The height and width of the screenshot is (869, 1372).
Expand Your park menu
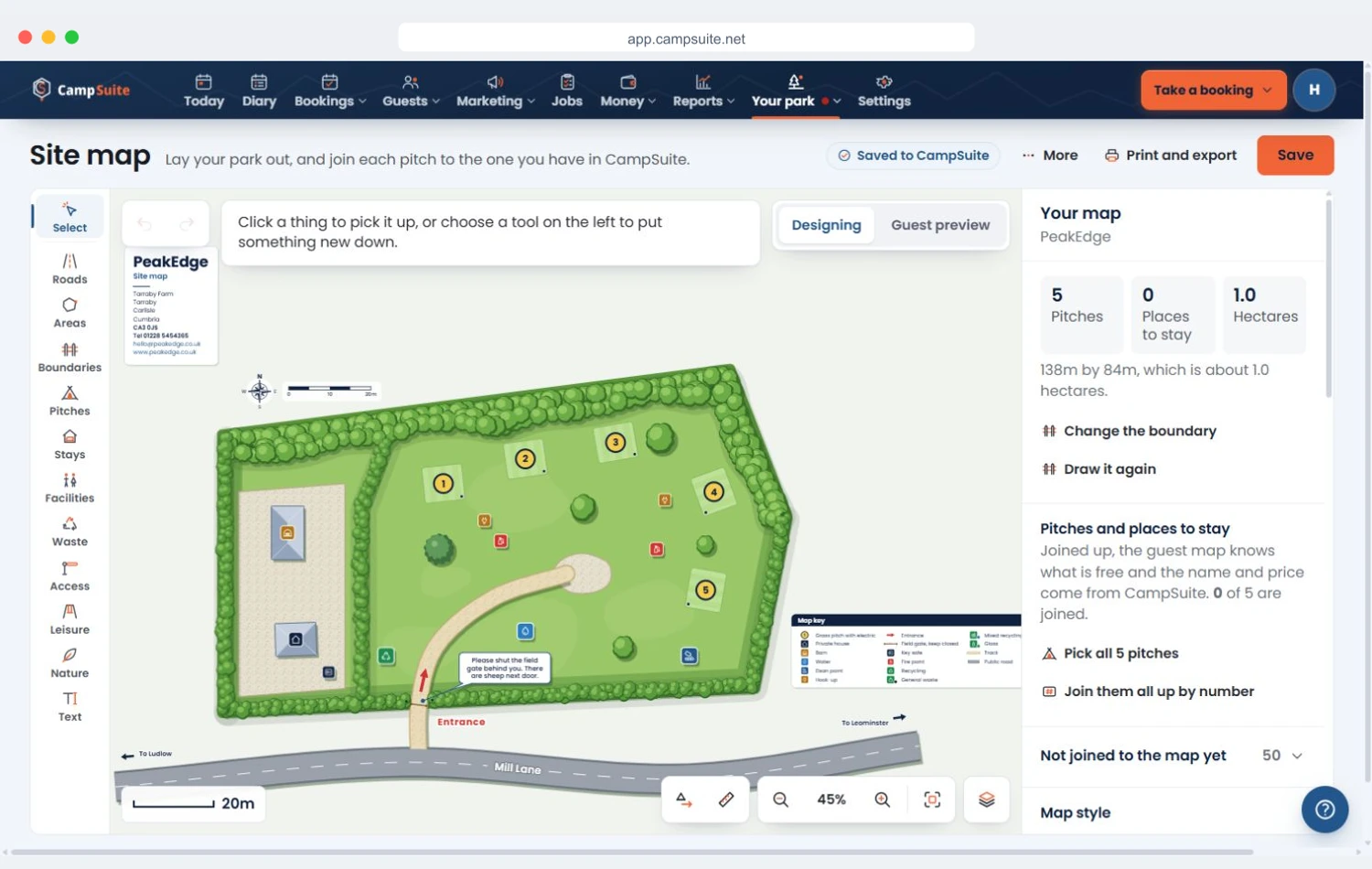click(x=796, y=91)
